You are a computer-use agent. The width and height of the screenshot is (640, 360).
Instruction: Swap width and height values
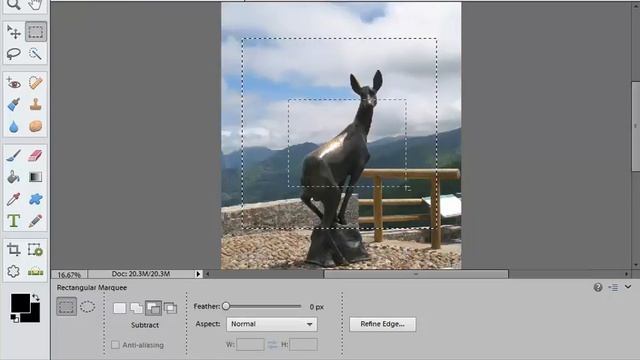272,344
